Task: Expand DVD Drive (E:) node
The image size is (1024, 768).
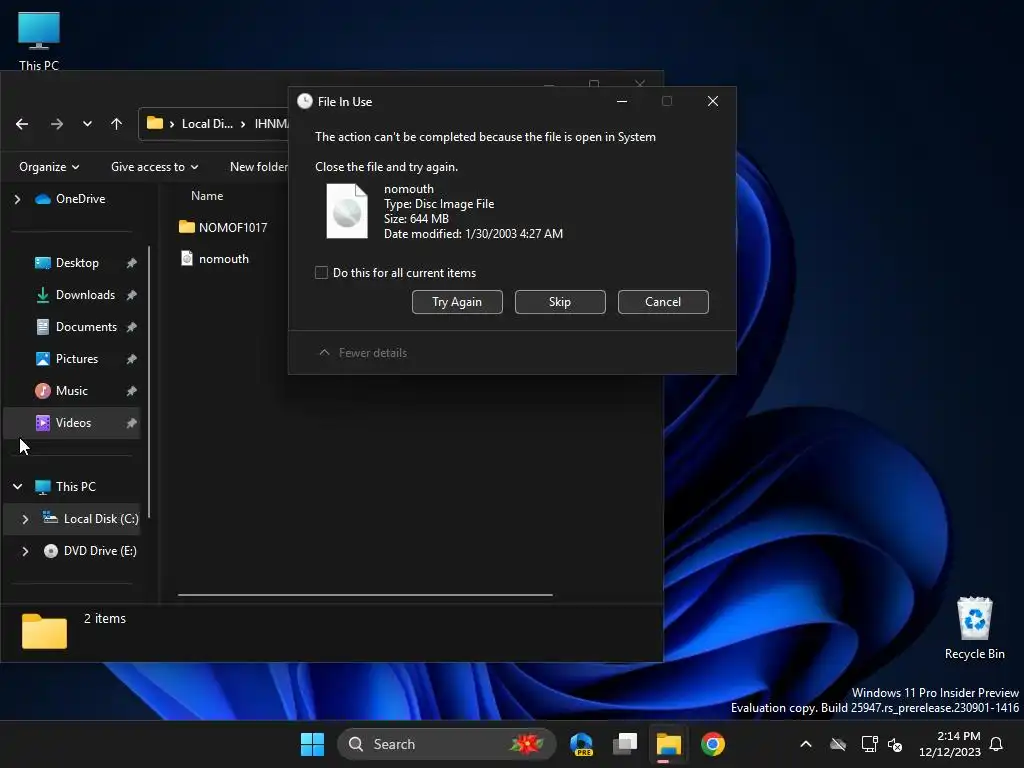Action: 25,551
